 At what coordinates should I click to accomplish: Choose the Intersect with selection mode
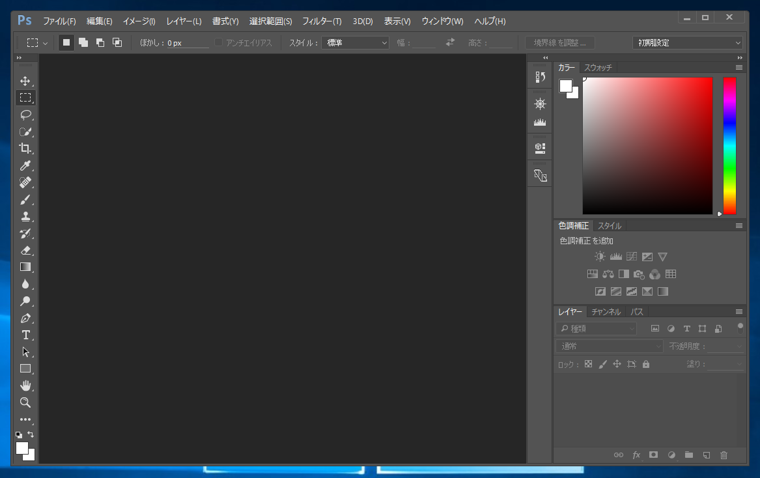(117, 43)
